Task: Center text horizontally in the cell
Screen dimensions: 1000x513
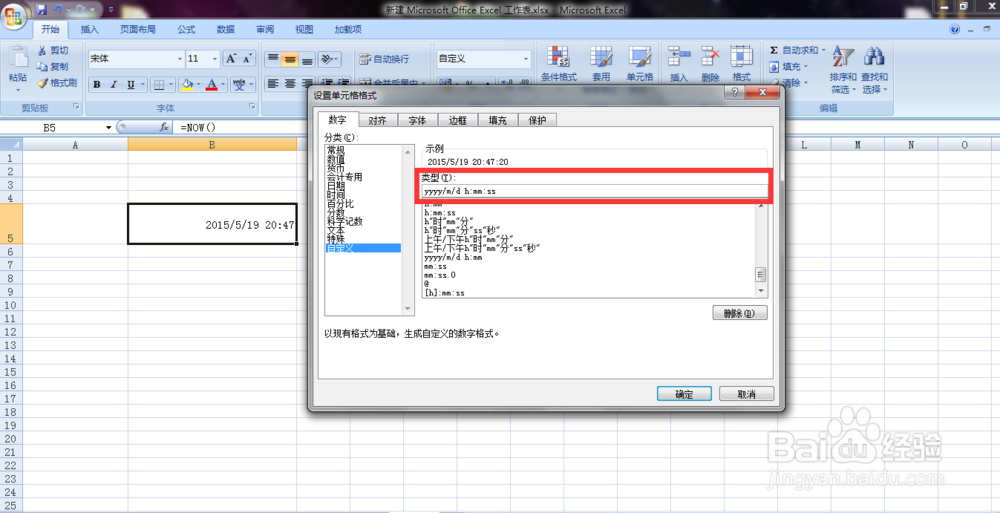Action: [x=290, y=84]
